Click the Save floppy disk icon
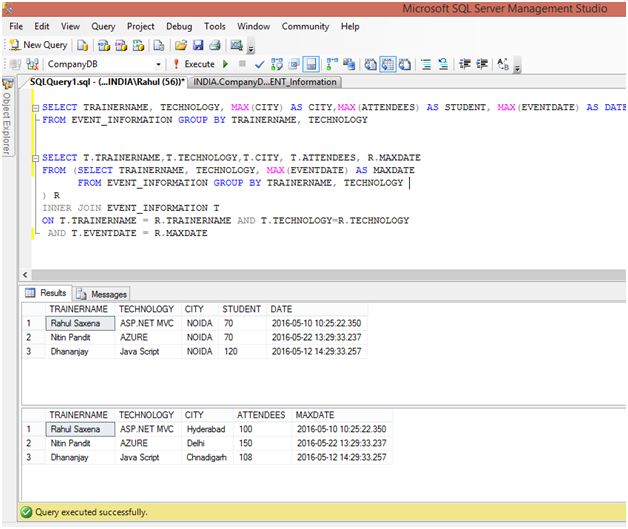628x529 pixels. click(198, 45)
